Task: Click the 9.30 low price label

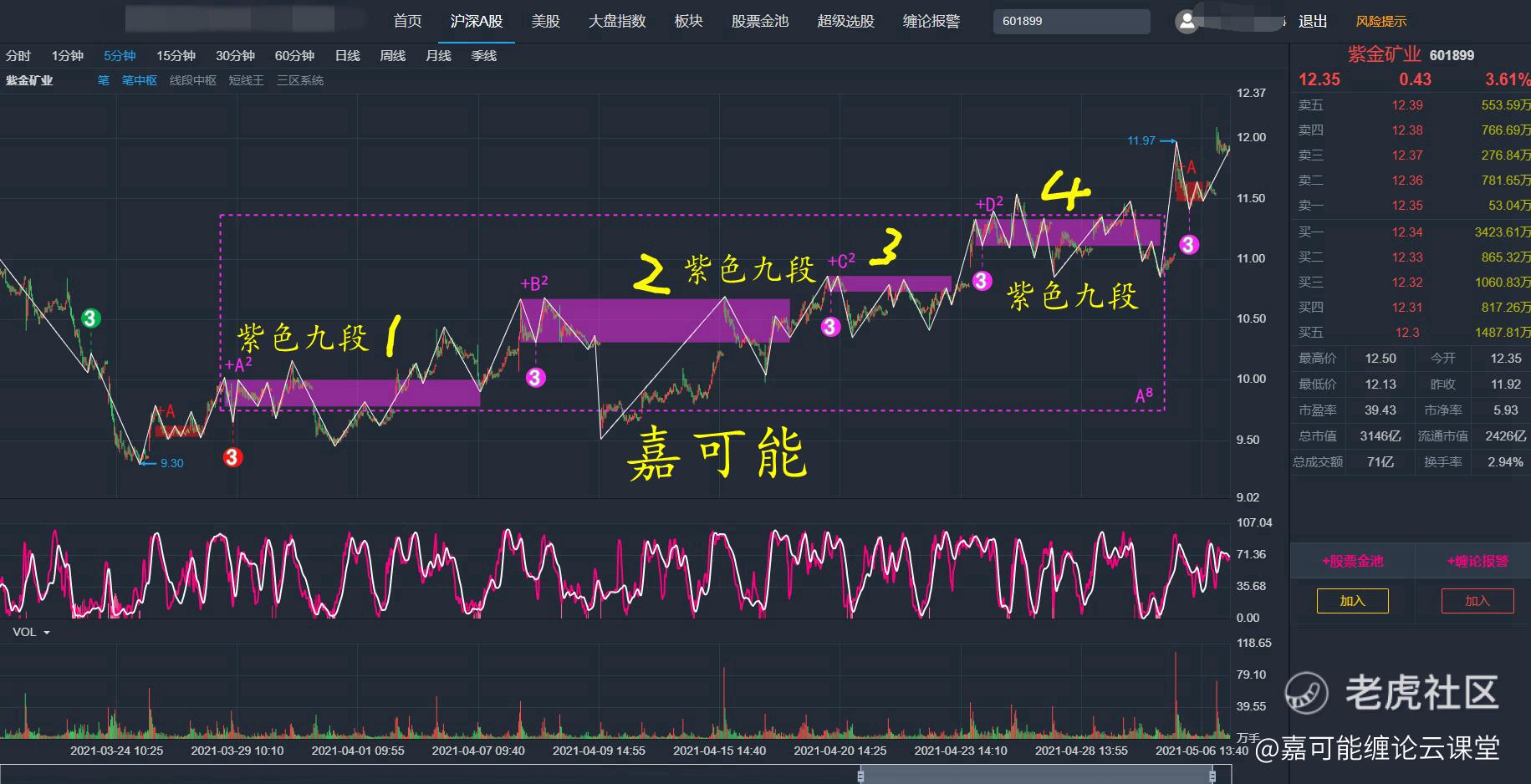Action: [172, 463]
